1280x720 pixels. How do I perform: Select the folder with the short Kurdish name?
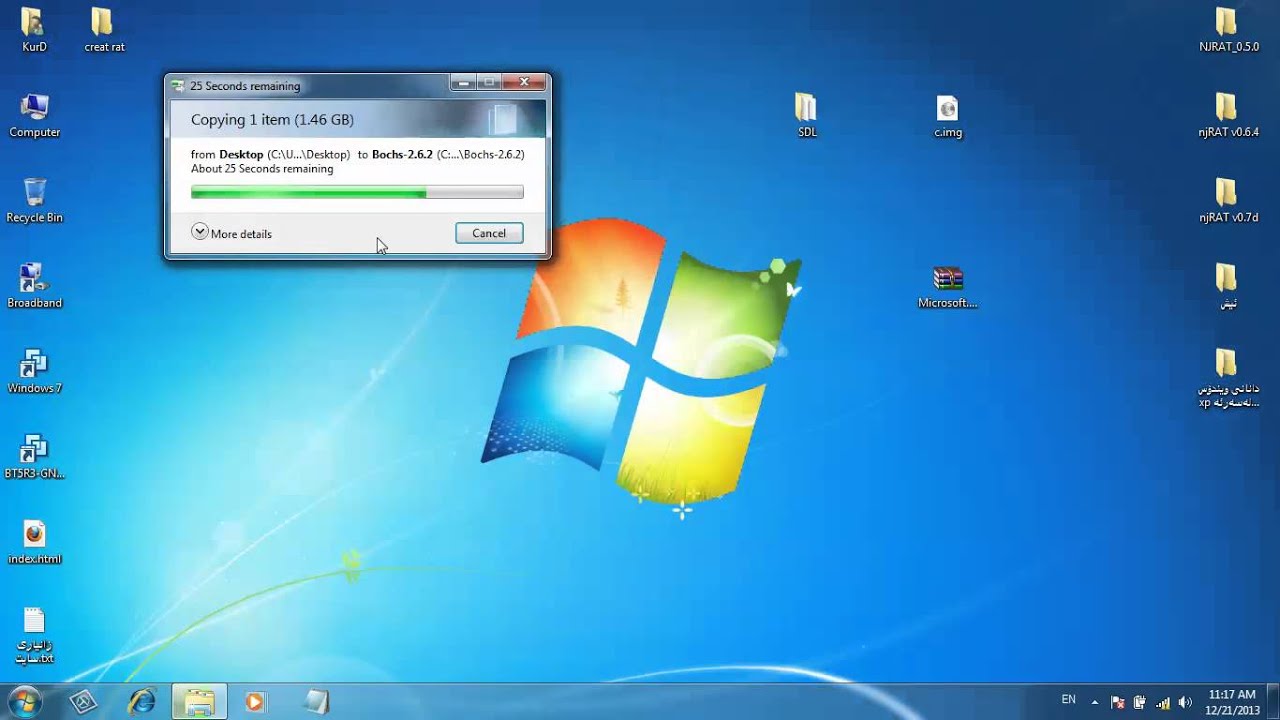(x=1227, y=287)
